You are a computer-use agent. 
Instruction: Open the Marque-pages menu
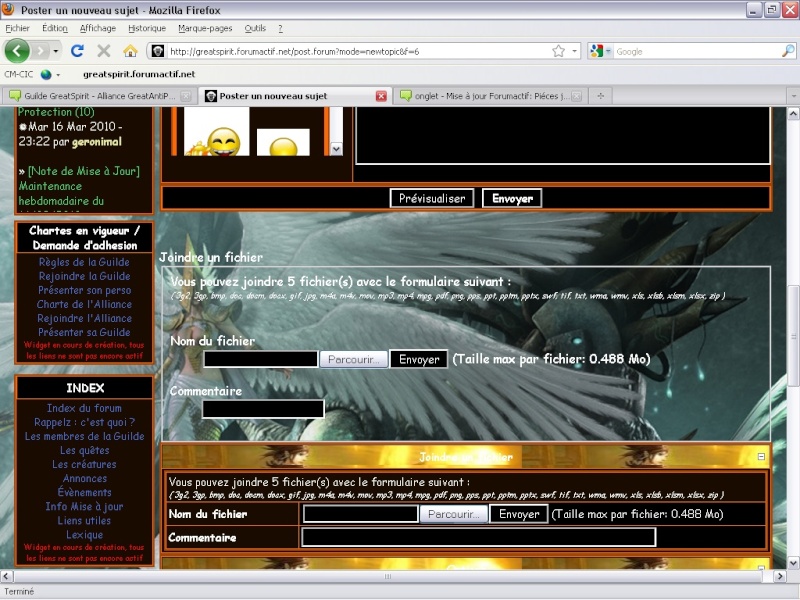(205, 29)
